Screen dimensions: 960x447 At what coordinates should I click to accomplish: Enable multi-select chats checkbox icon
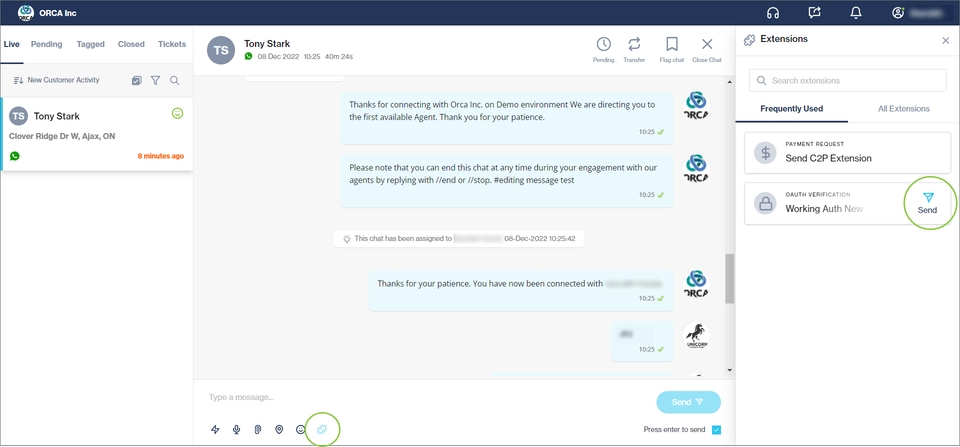click(137, 80)
